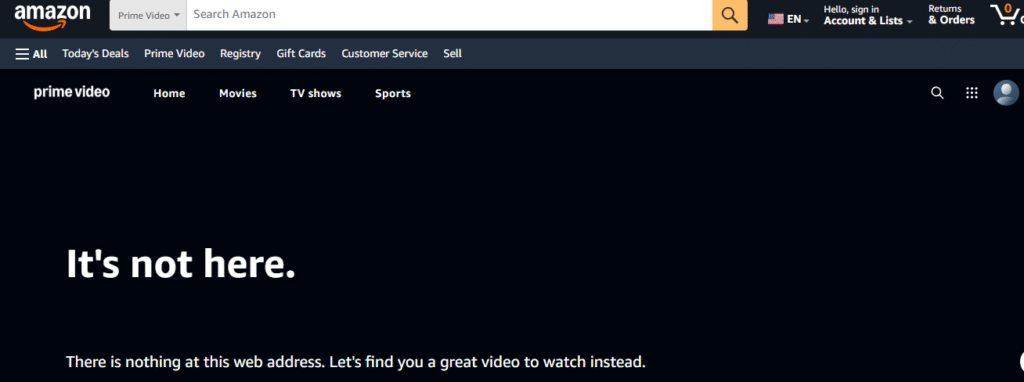The height and width of the screenshot is (382, 1024).
Task: Select the Sports tab
Action: (392, 93)
